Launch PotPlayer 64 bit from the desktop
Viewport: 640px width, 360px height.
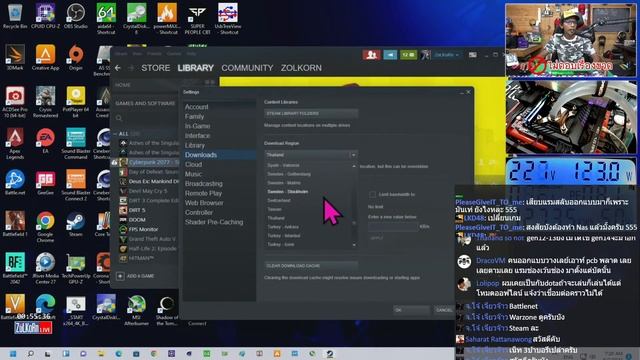click(76, 102)
